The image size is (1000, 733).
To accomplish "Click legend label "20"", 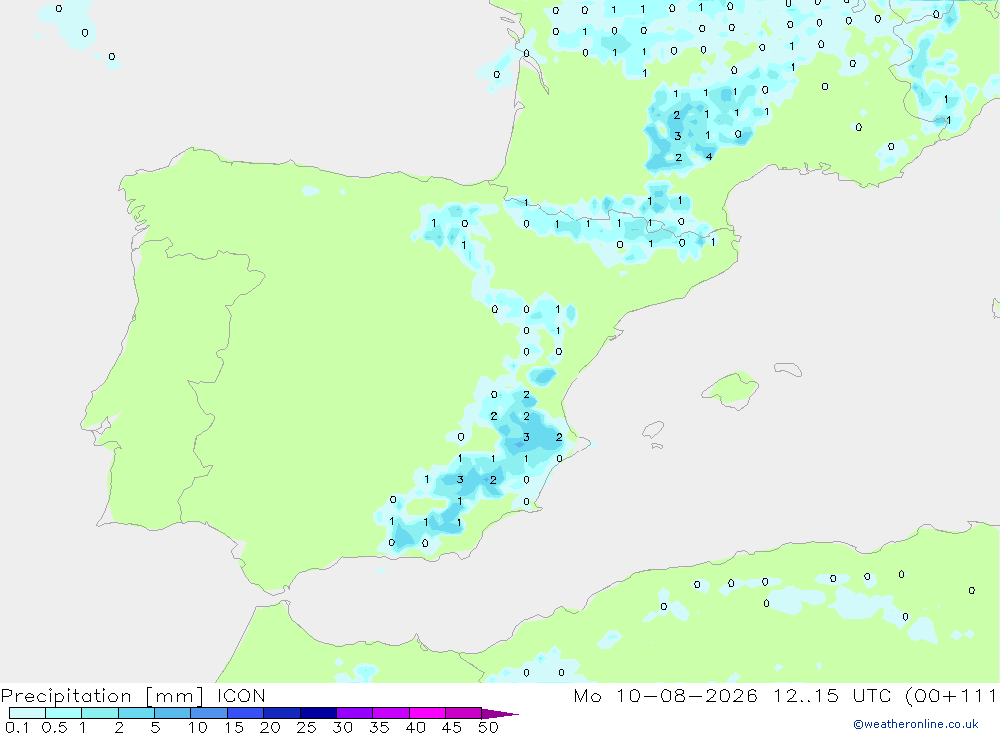I will (x=270, y=727).
